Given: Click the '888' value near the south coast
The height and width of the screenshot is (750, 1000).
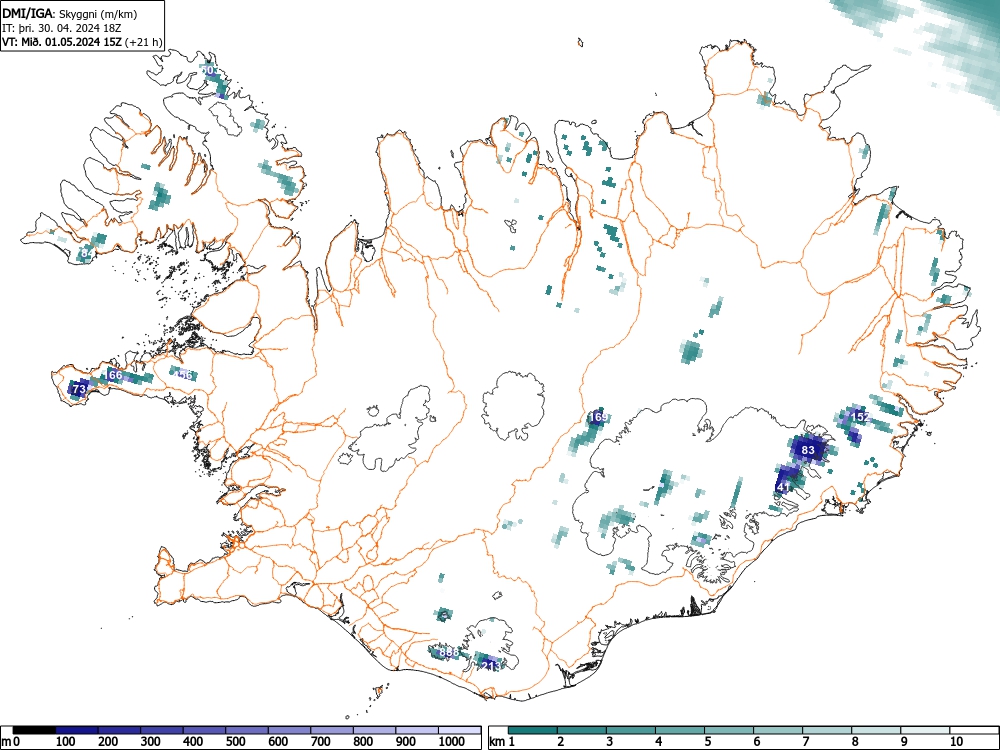Looking at the screenshot, I should [x=450, y=652].
